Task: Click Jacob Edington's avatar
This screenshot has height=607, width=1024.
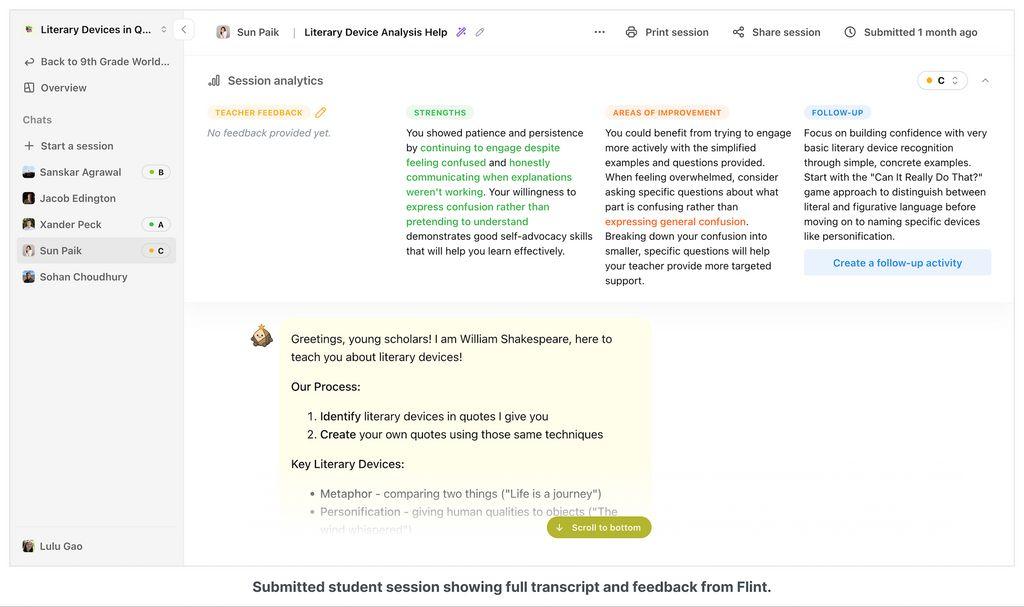Action: [29, 198]
